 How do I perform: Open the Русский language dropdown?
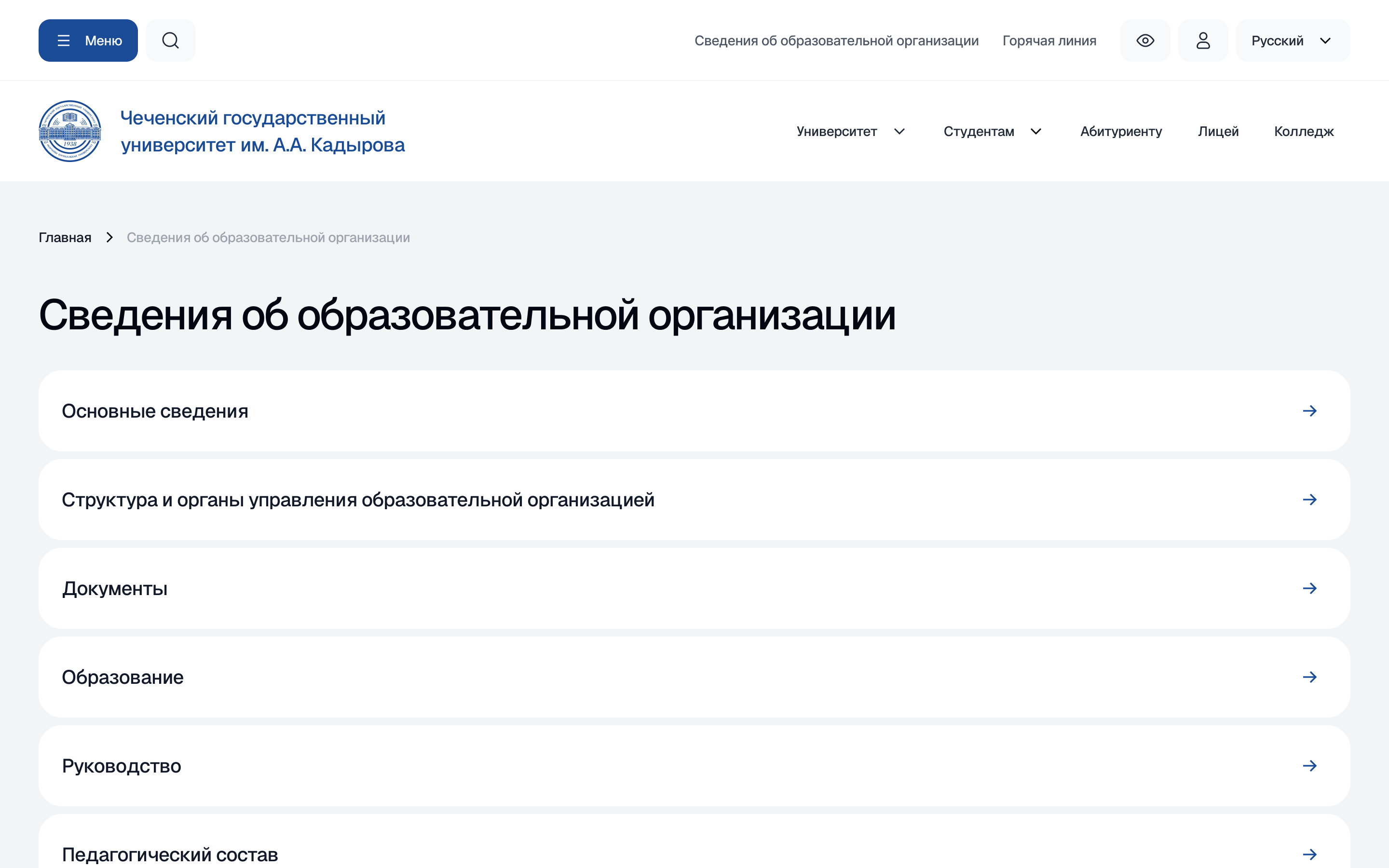tap(1293, 41)
